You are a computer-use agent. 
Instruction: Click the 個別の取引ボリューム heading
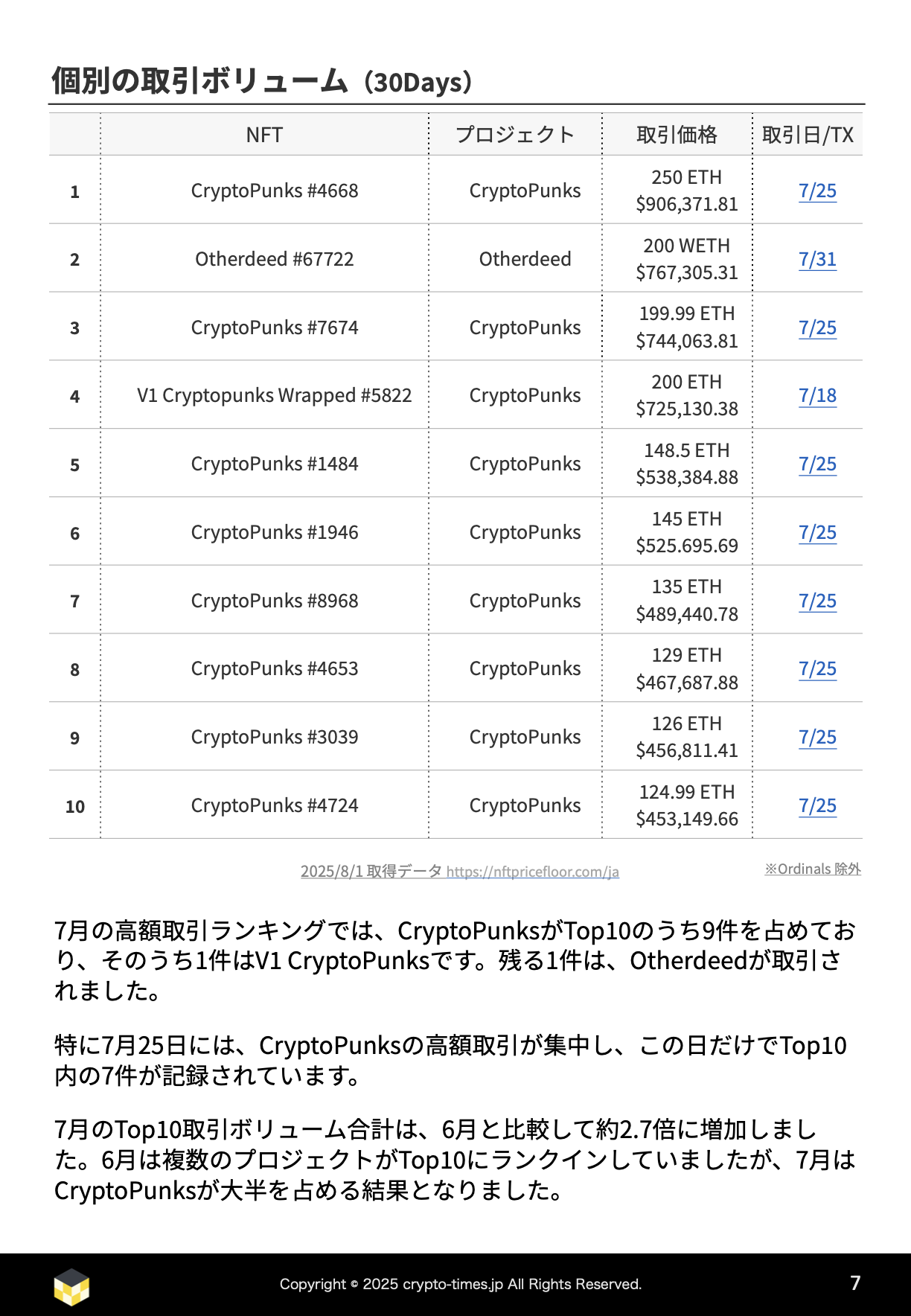(199, 81)
